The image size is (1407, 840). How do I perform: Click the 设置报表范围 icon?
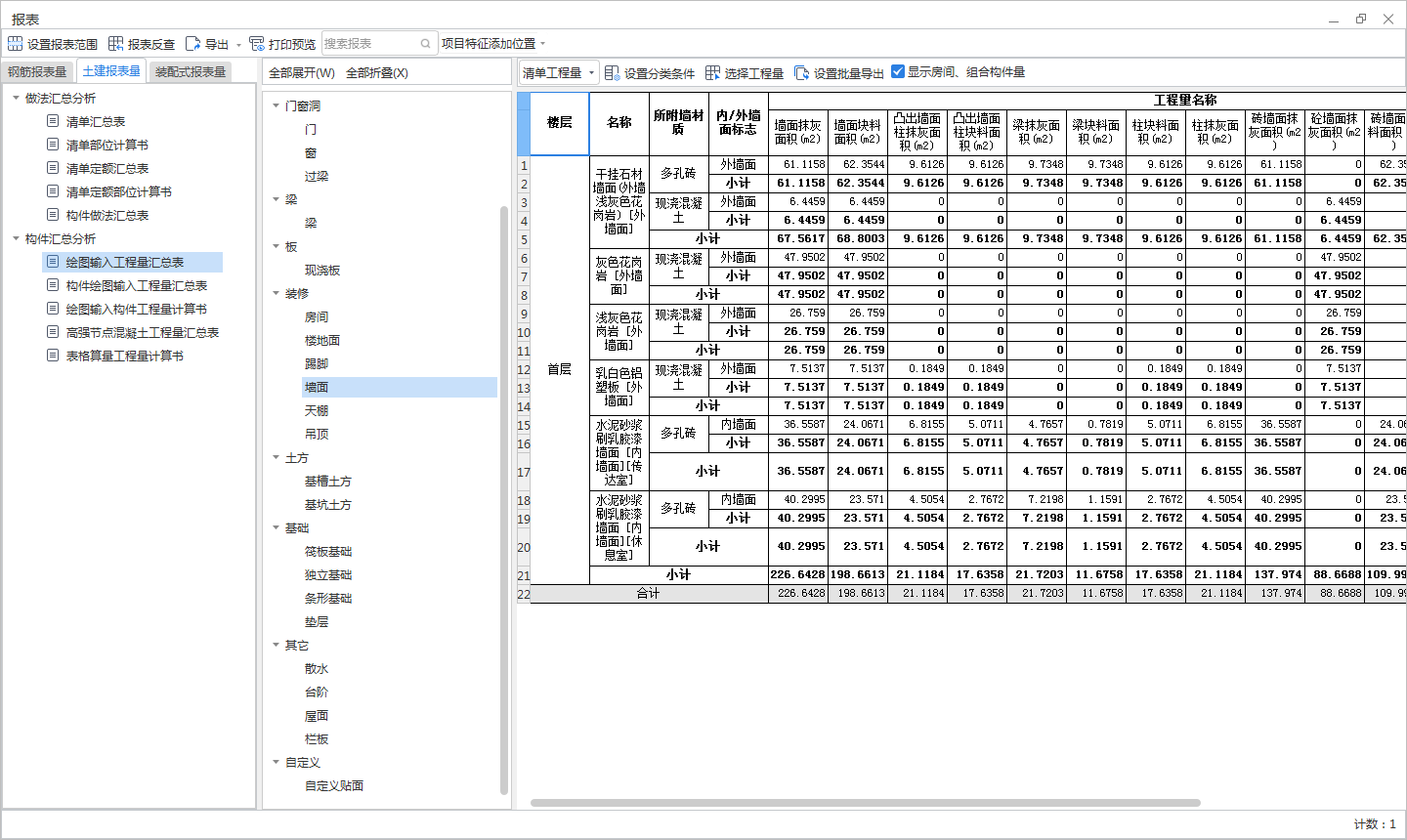point(15,44)
